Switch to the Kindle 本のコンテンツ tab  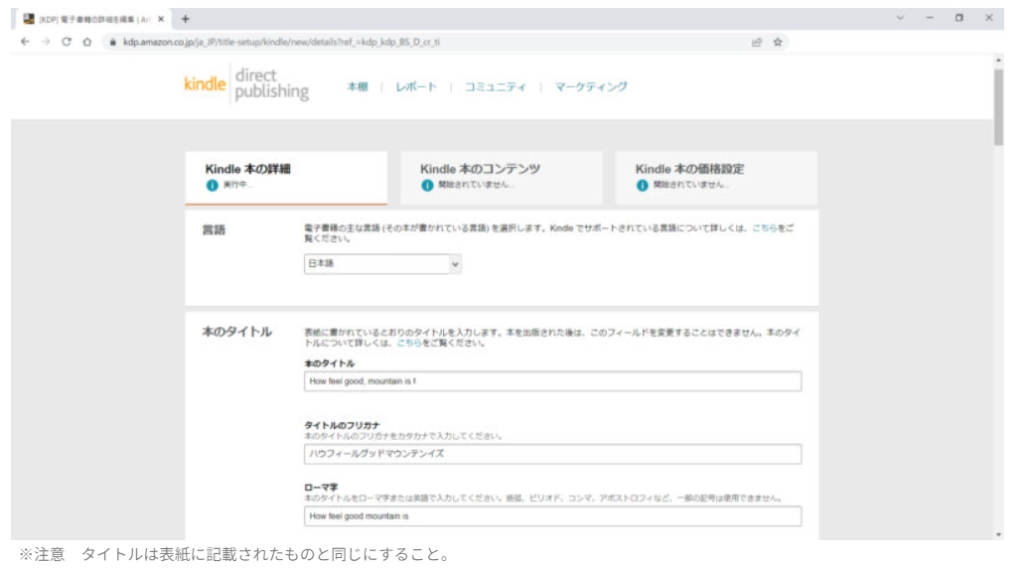click(x=501, y=178)
